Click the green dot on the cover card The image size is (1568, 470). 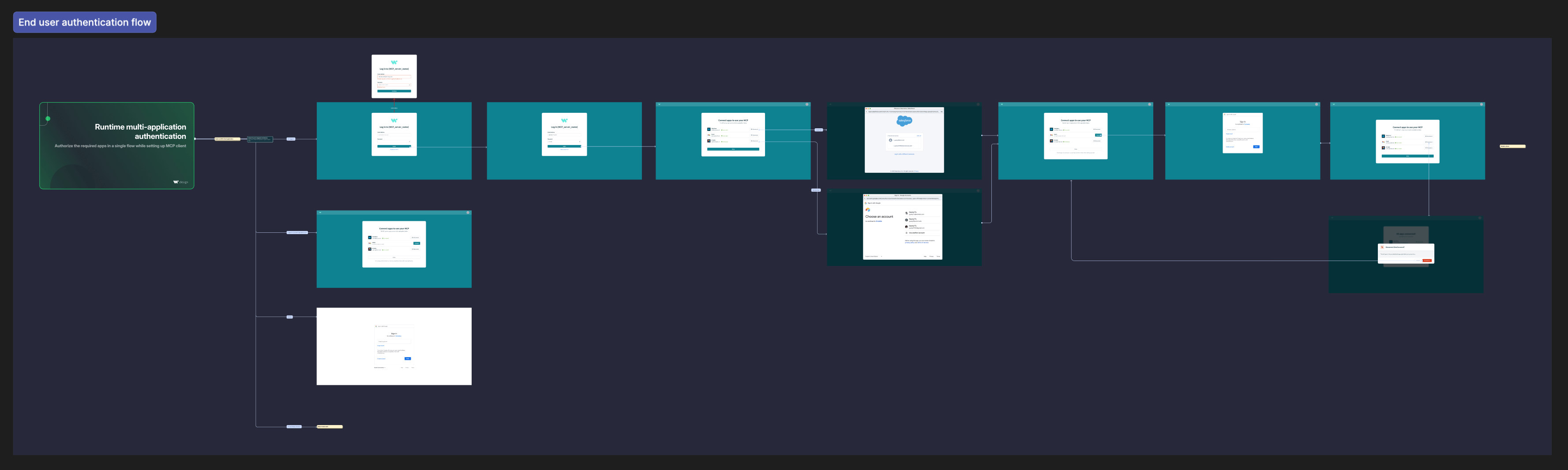(48, 119)
